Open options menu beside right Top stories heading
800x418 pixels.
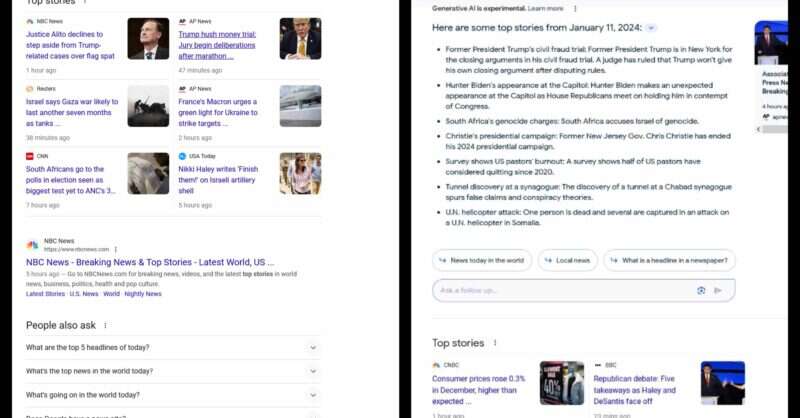pos(495,343)
